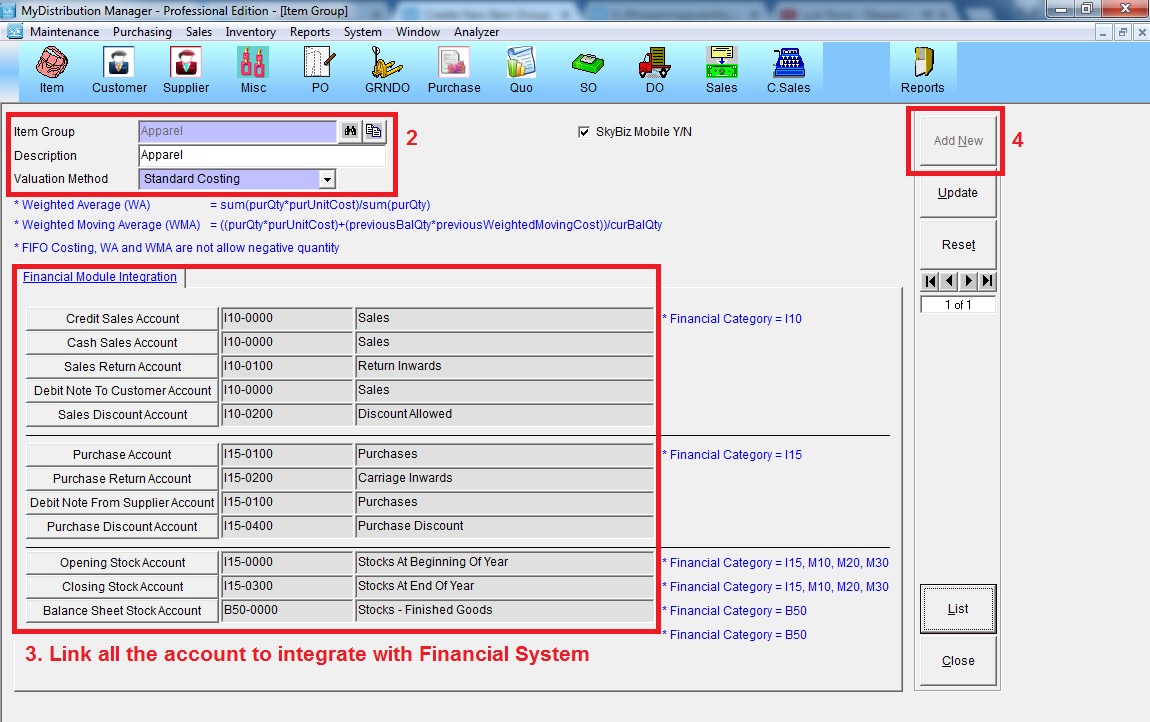Open the Quo quotation icon
Viewport: 1150px width, 722px height.
521,70
